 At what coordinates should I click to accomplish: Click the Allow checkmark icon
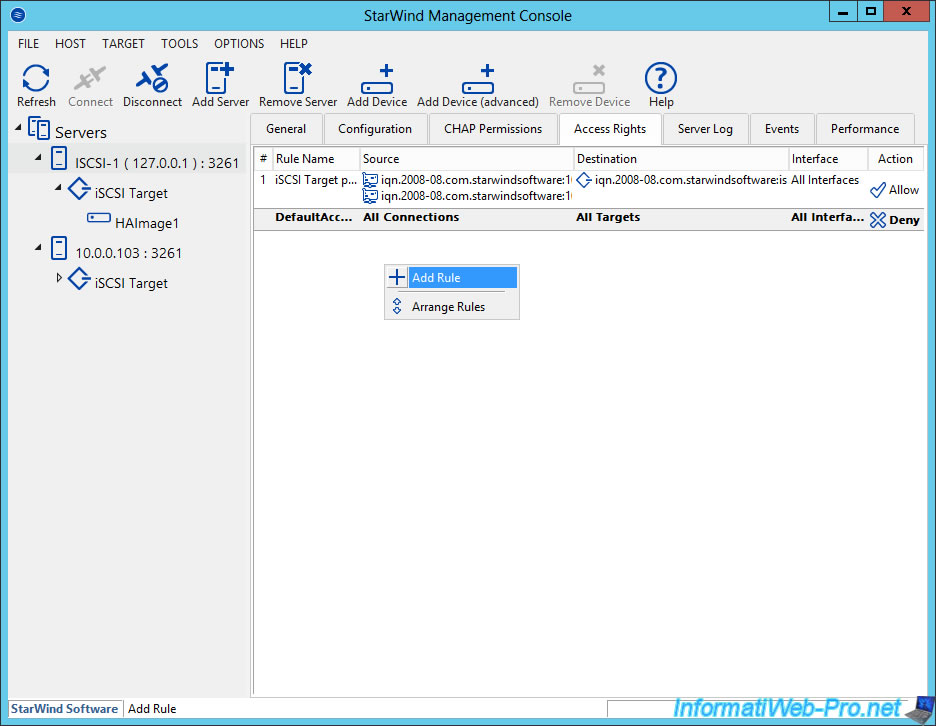click(x=878, y=190)
